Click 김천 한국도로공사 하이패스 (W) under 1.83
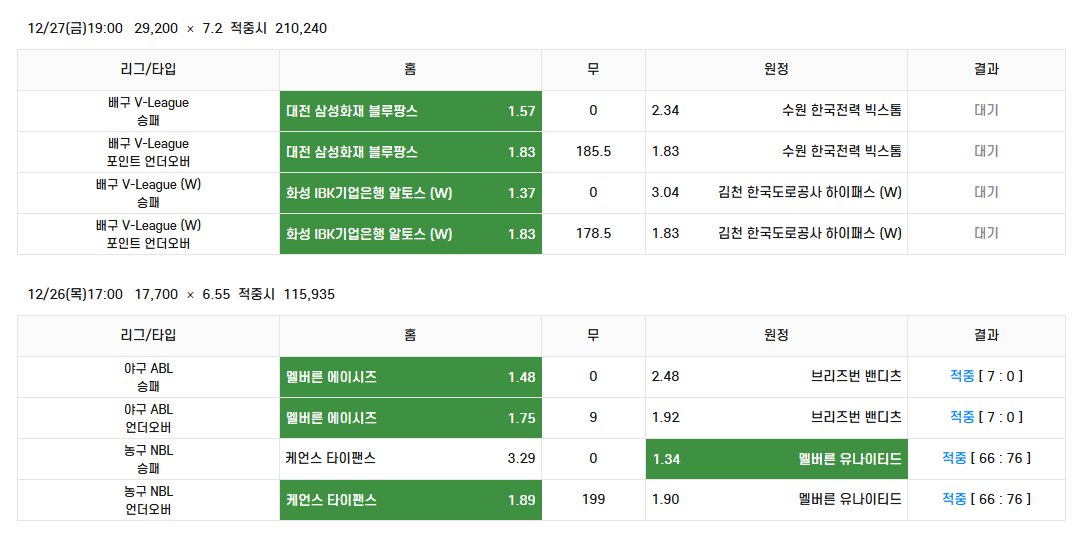1076x539 pixels. click(x=776, y=234)
